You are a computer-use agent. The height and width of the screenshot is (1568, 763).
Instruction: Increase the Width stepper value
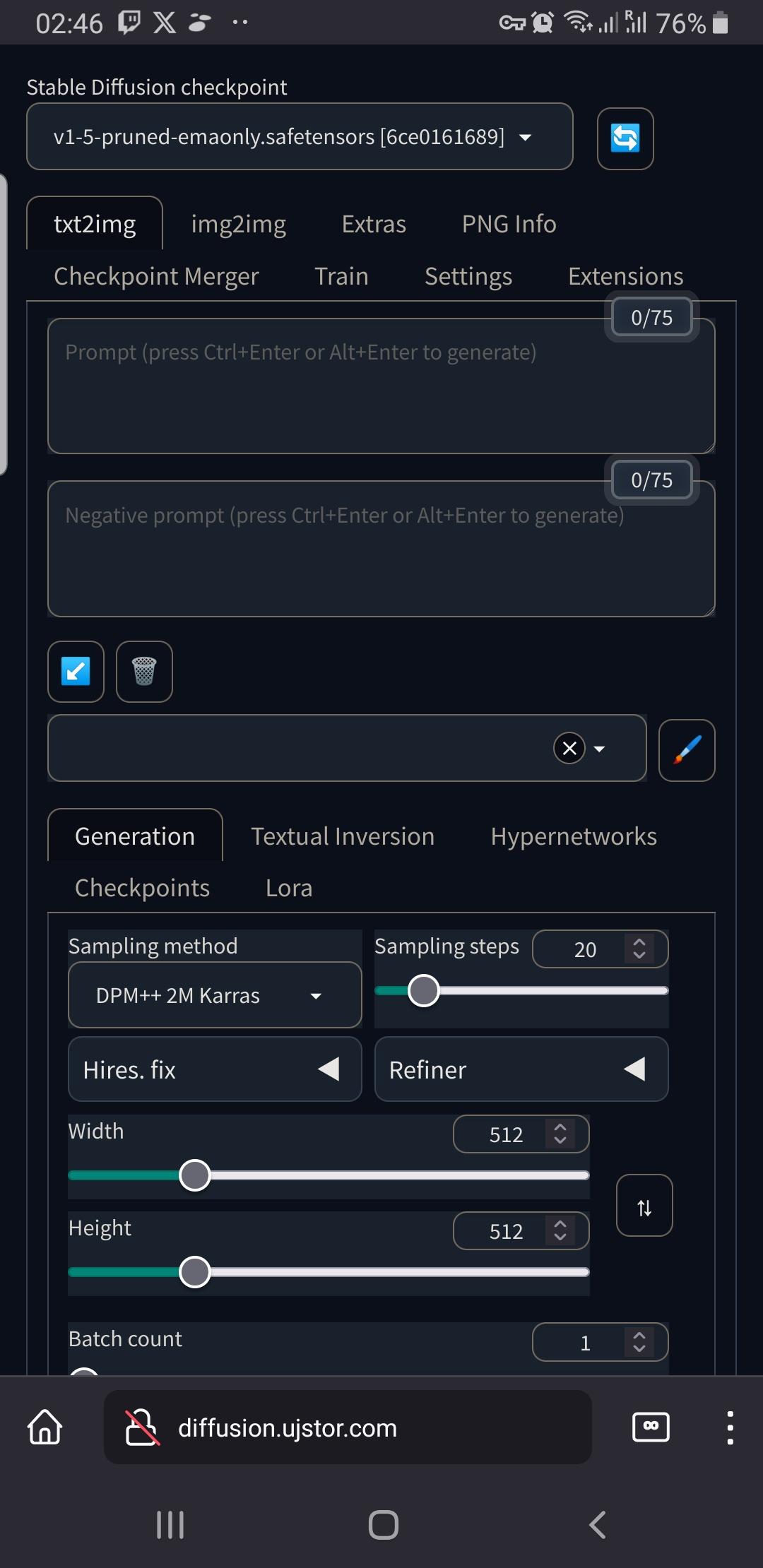[560, 1127]
